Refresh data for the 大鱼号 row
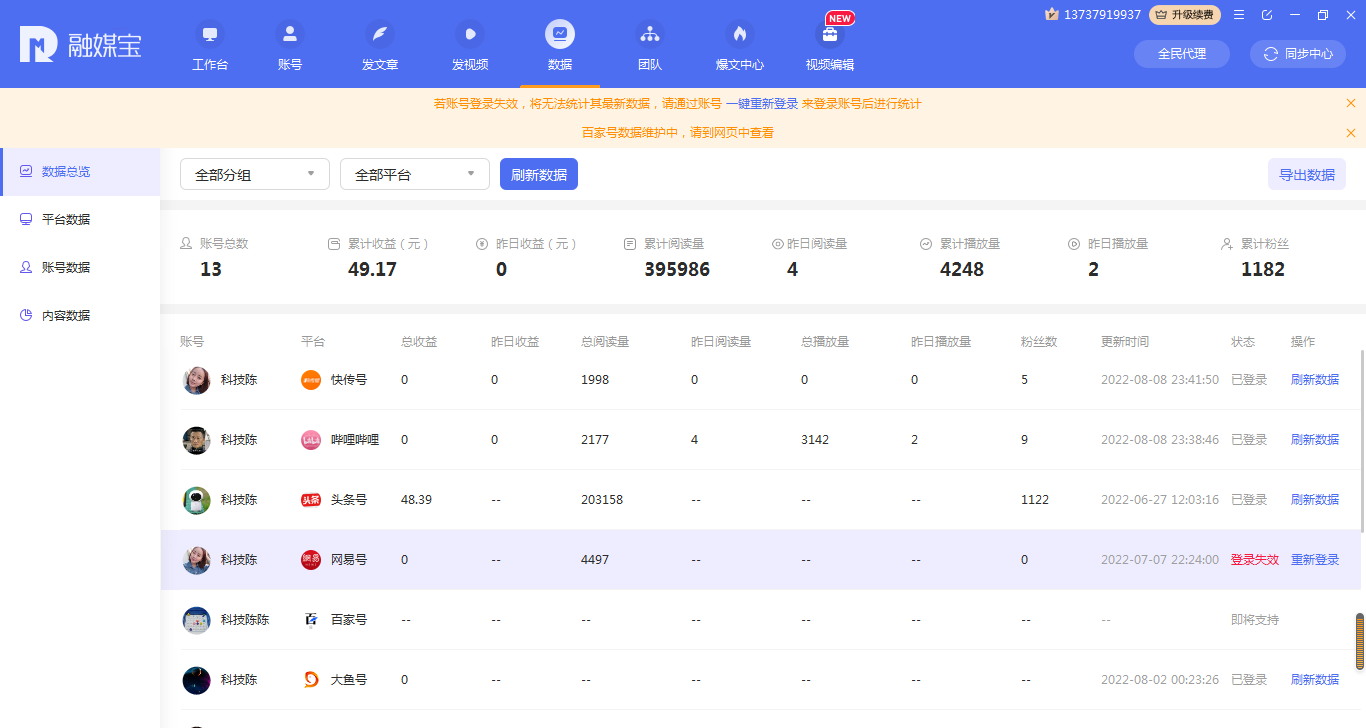The width and height of the screenshot is (1366, 728). point(1315,680)
